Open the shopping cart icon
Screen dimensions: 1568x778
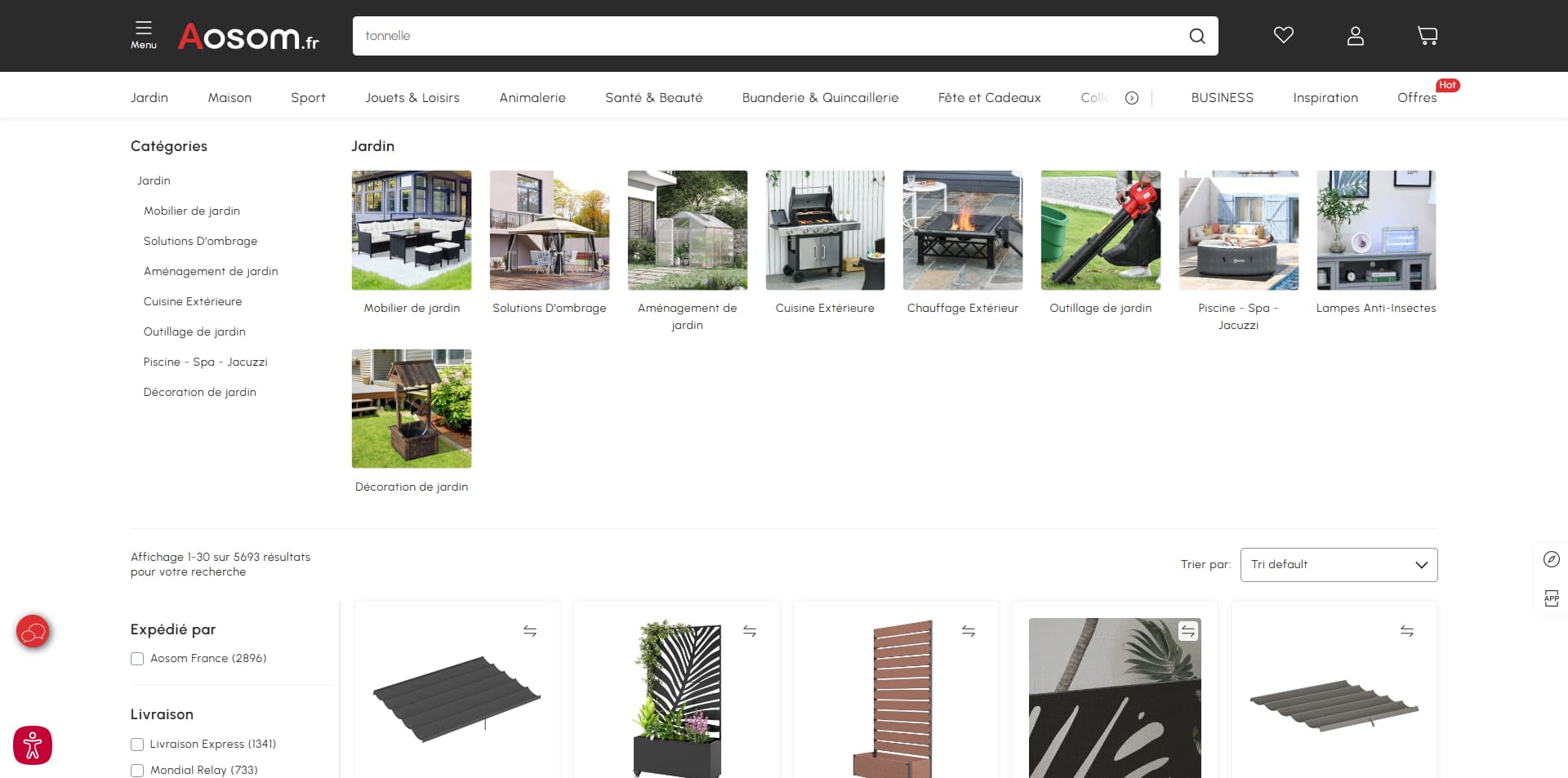click(1427, 35)
